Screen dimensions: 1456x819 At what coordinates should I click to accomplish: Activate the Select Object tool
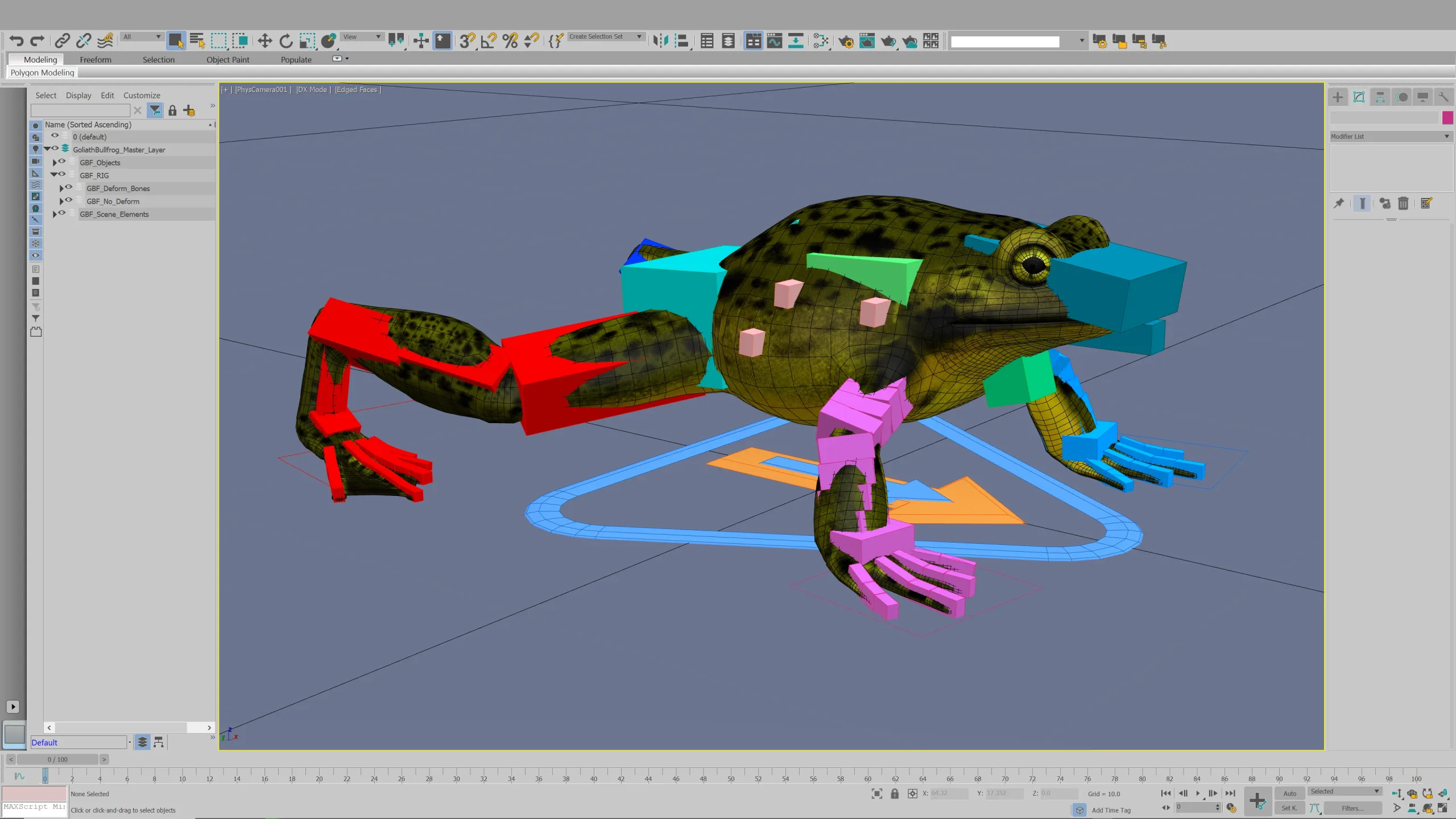click(x=176, y=40)
